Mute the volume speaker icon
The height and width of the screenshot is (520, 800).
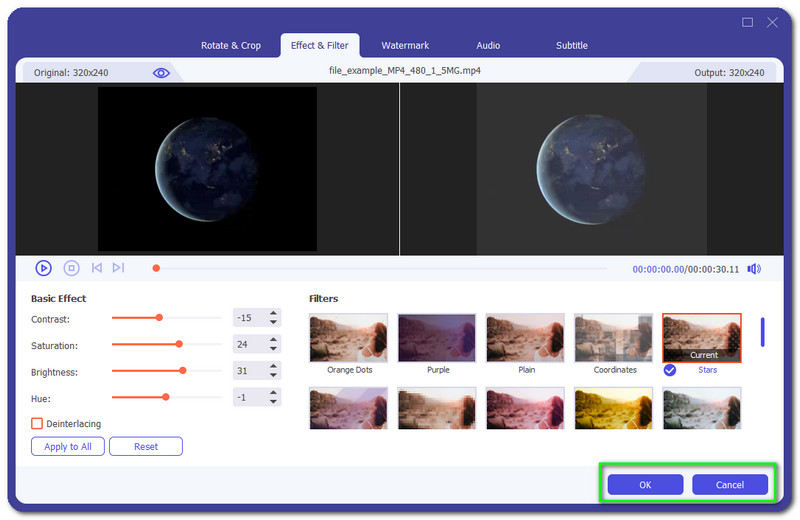(753, 269)
